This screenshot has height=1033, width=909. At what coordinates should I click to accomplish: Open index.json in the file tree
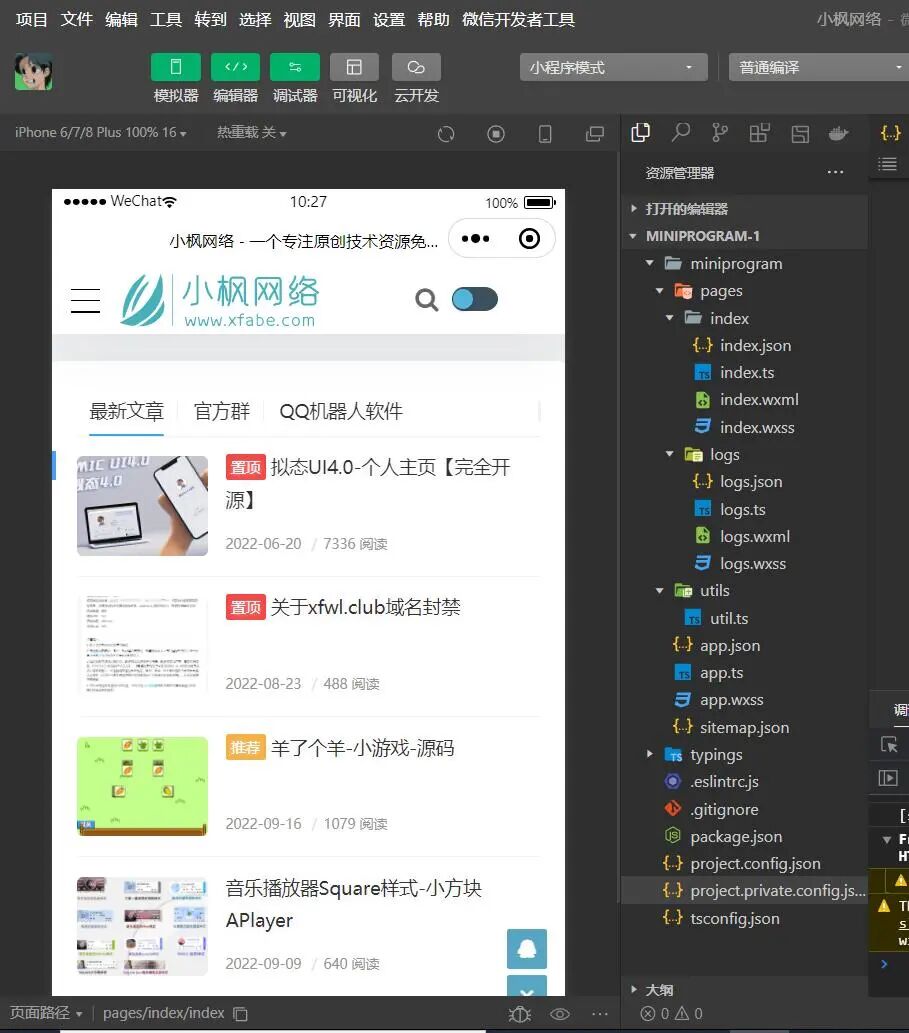click(x=744, y=345)
